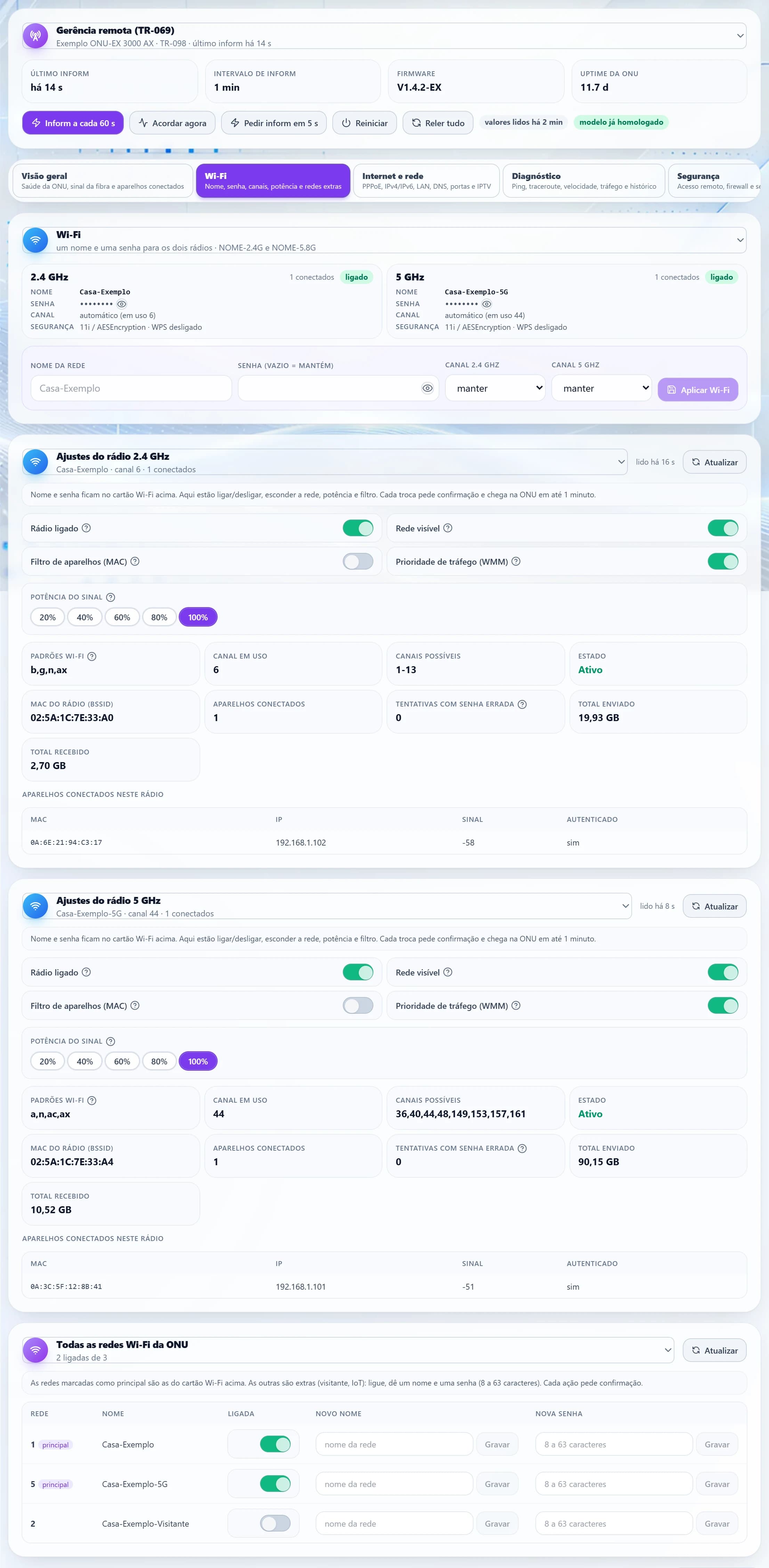
Task: Click the Wi-Fi card blue icon
Action: coord(35,240)
